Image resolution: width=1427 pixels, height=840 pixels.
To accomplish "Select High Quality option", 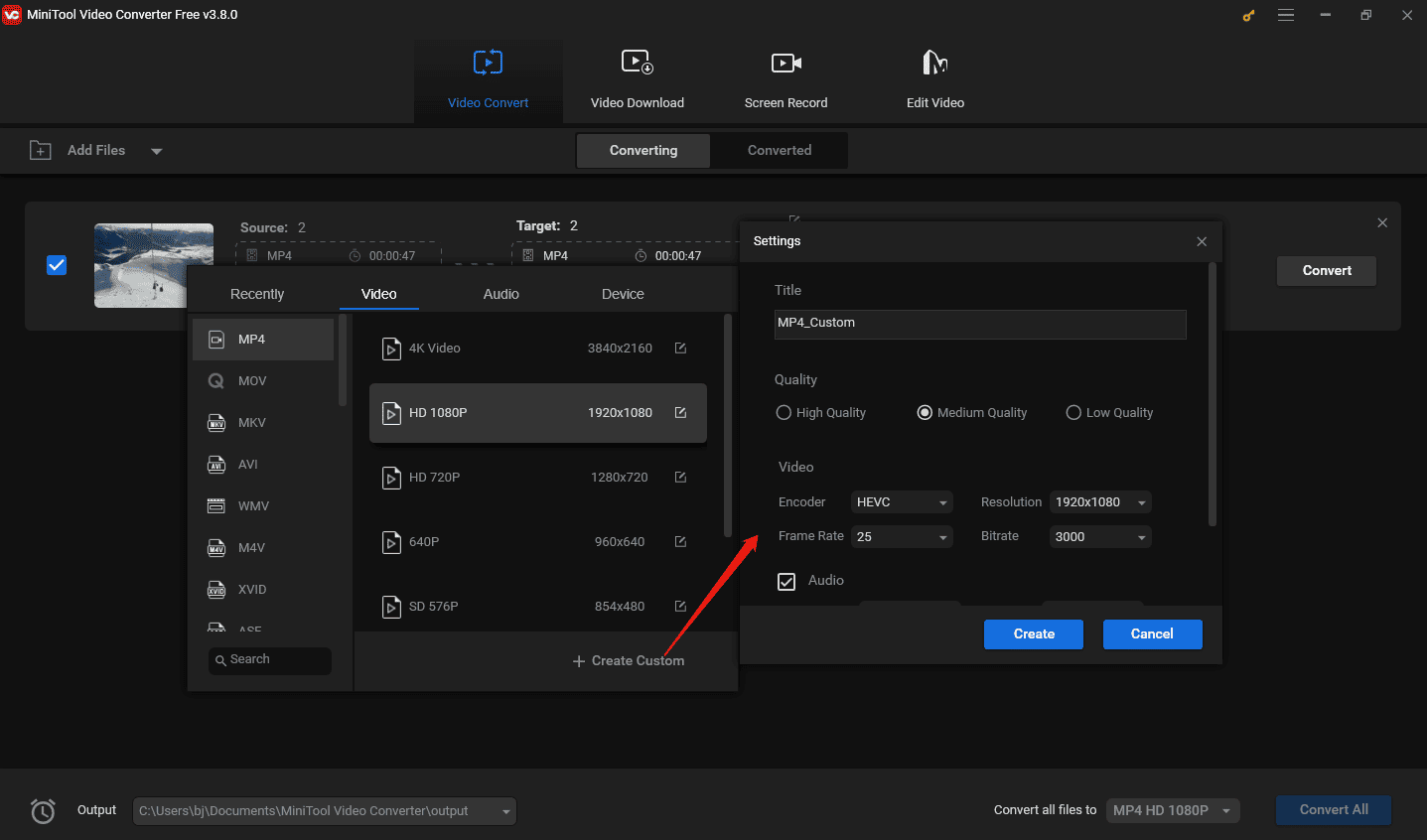I will coord(820,413).
